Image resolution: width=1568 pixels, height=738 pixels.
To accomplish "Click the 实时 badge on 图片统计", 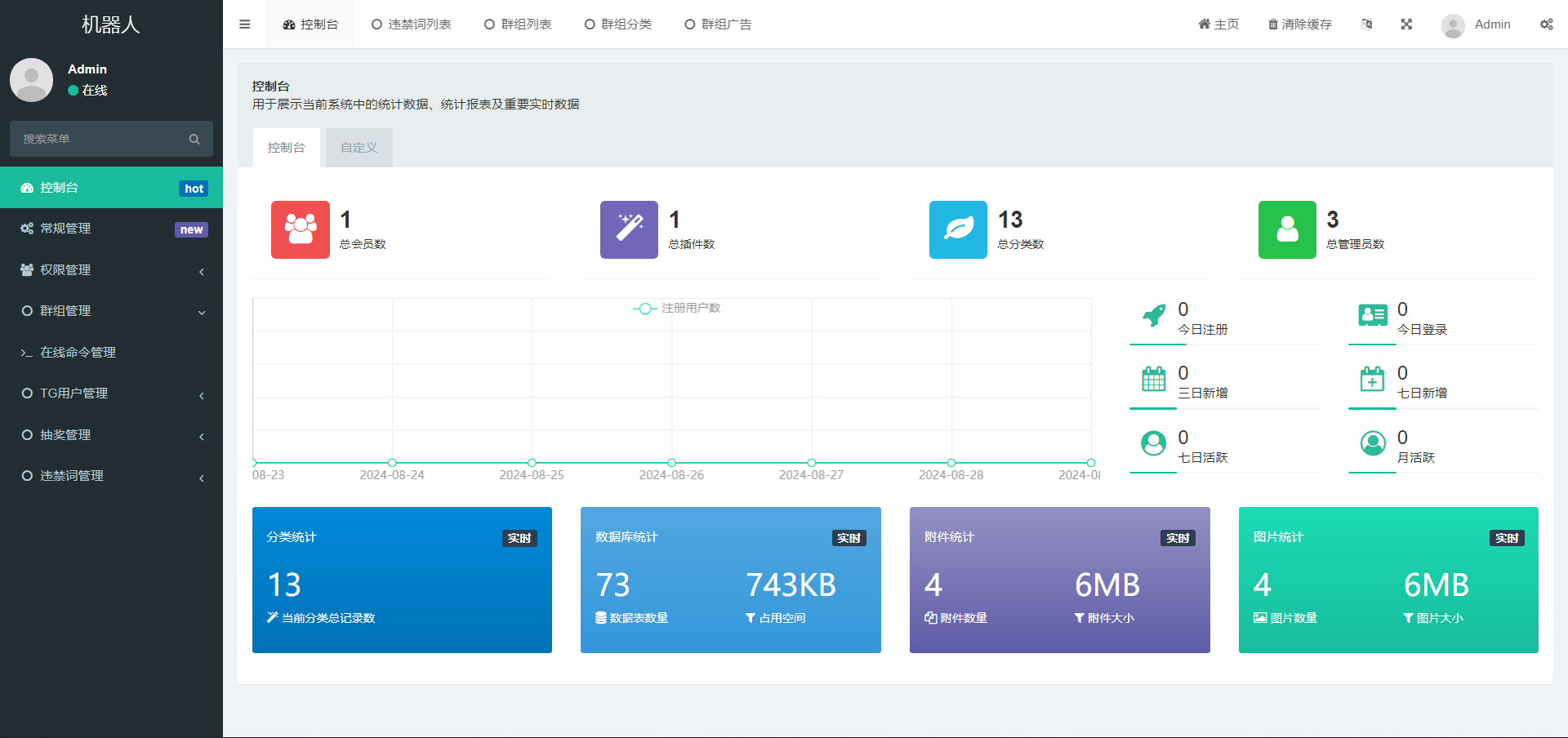I will pyautogui.click(x=1508, y=538).
